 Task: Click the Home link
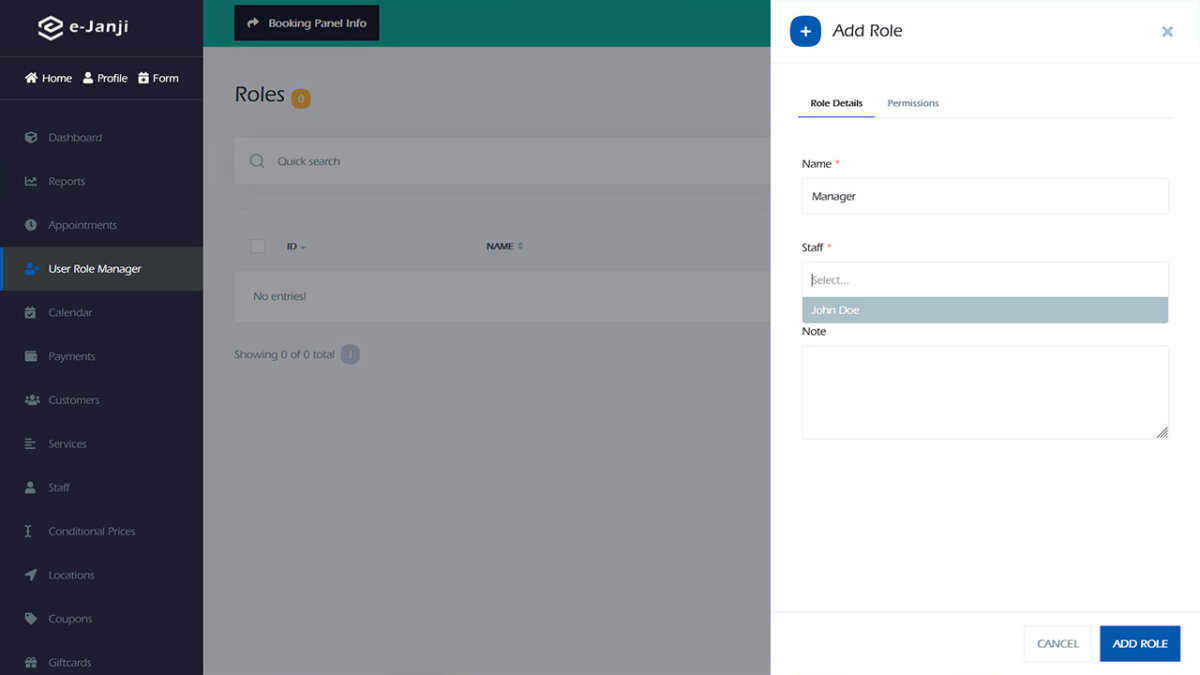pos(48,78)
